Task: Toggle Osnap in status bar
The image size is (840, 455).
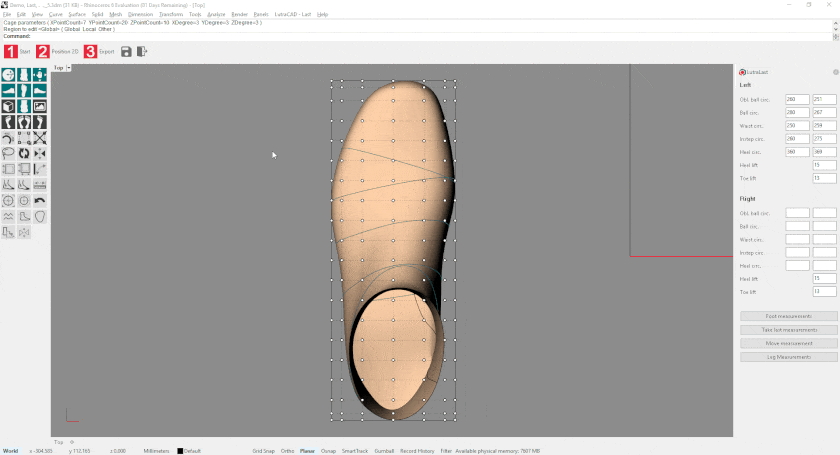Action: click(328, 451)
